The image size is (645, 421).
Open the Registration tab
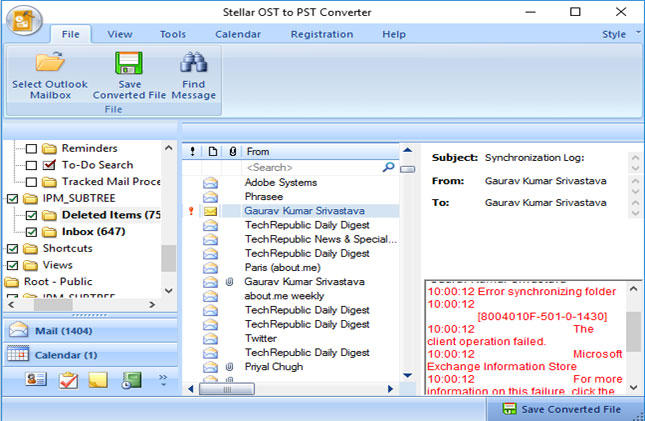pos(322,34)
